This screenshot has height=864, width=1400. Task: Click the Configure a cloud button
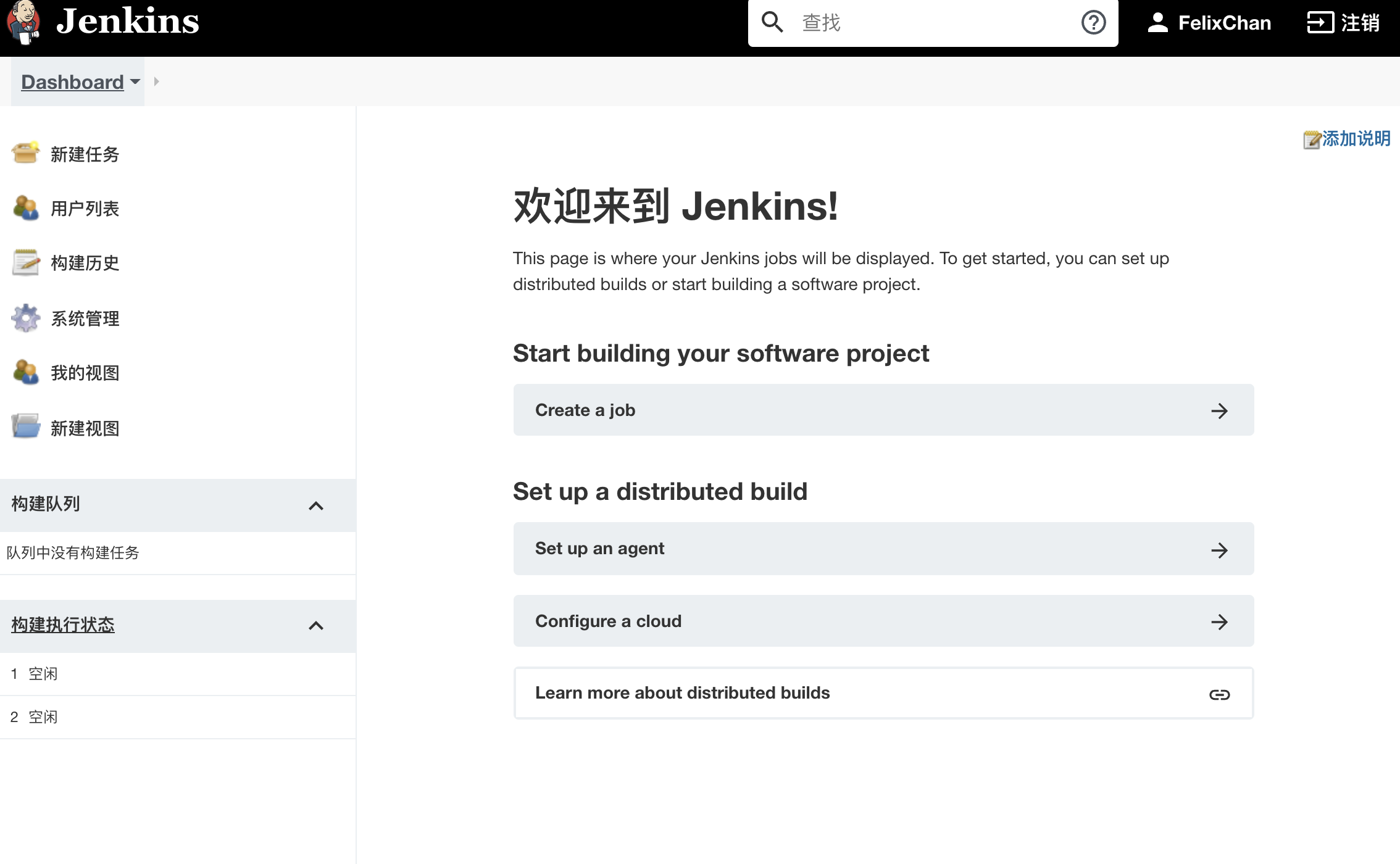883,621
